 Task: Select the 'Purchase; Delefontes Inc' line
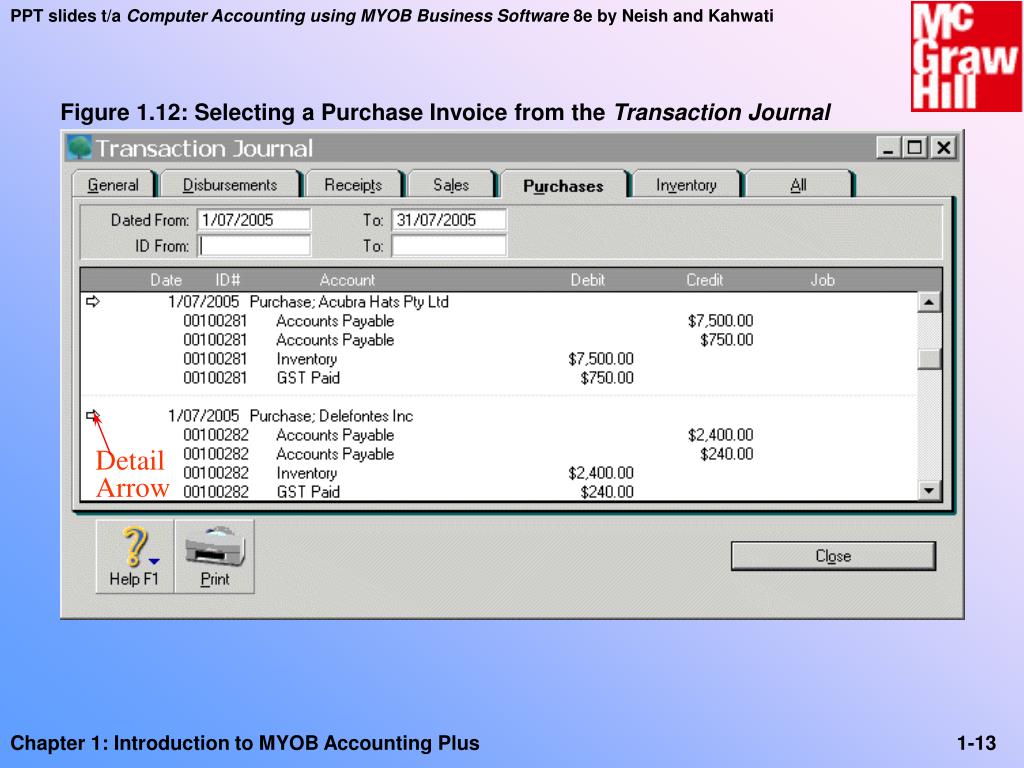[331, 416]
